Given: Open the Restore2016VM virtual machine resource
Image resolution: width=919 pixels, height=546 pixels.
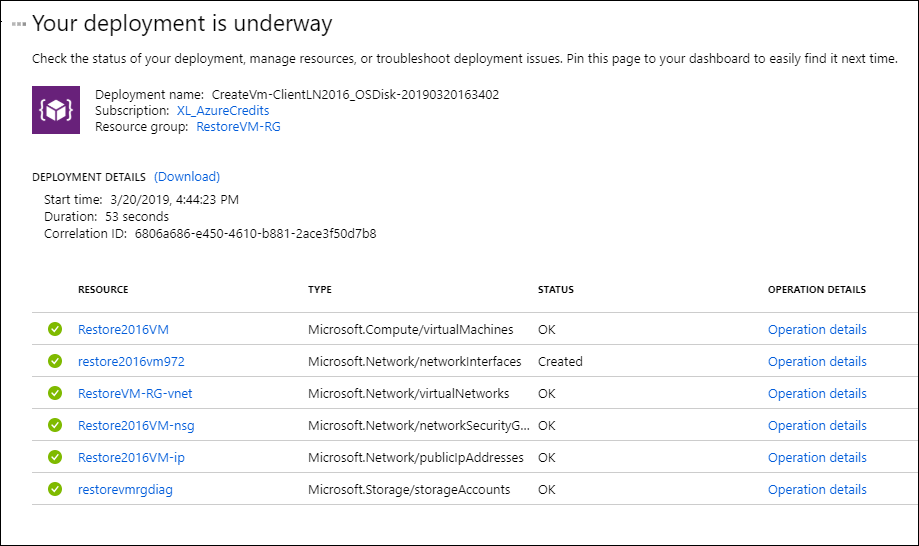Looking at the screenshot, I should click(x=123, y=330).
